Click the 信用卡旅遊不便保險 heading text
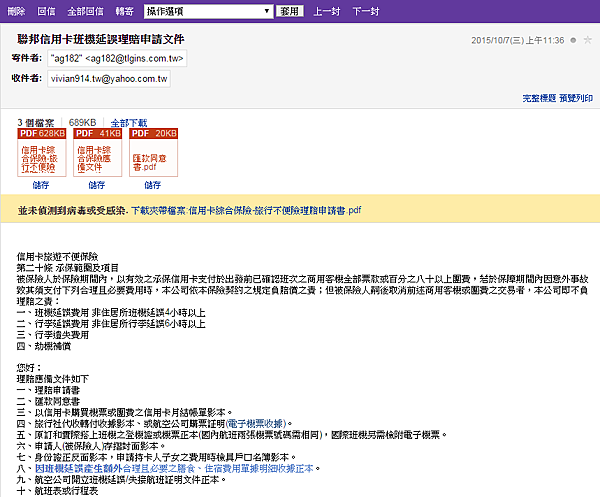The height and width of the screenshot is (497, 600). (x=57, y=257)
